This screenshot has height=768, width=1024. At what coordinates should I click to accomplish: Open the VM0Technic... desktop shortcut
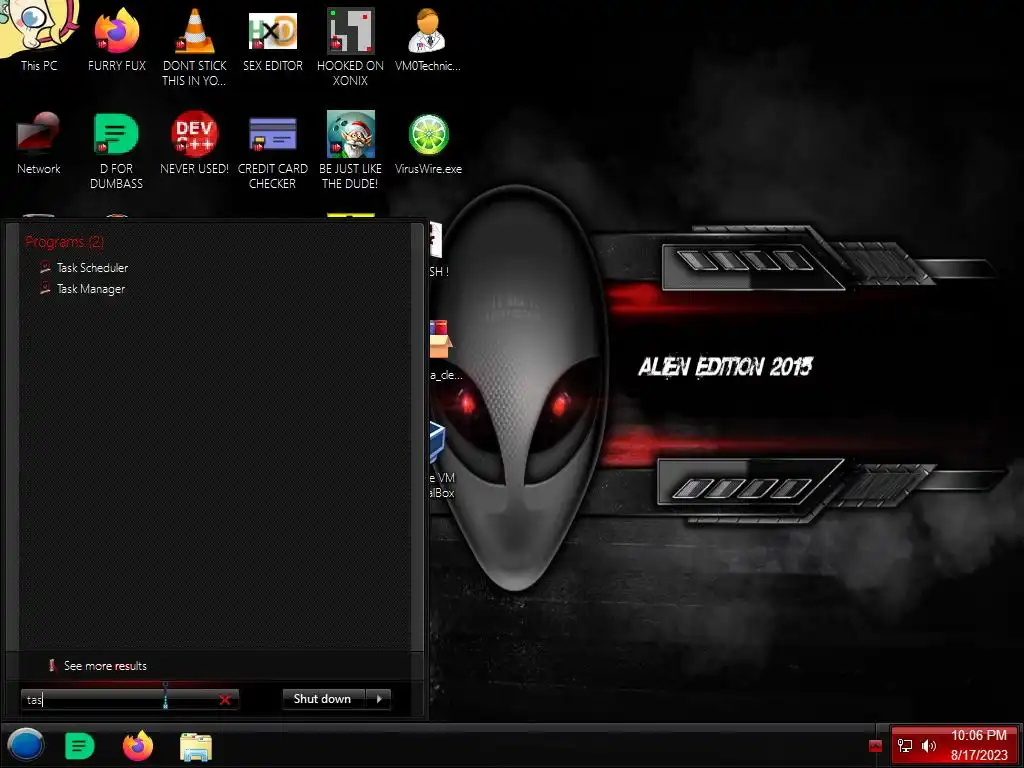[x=428, y=40]
